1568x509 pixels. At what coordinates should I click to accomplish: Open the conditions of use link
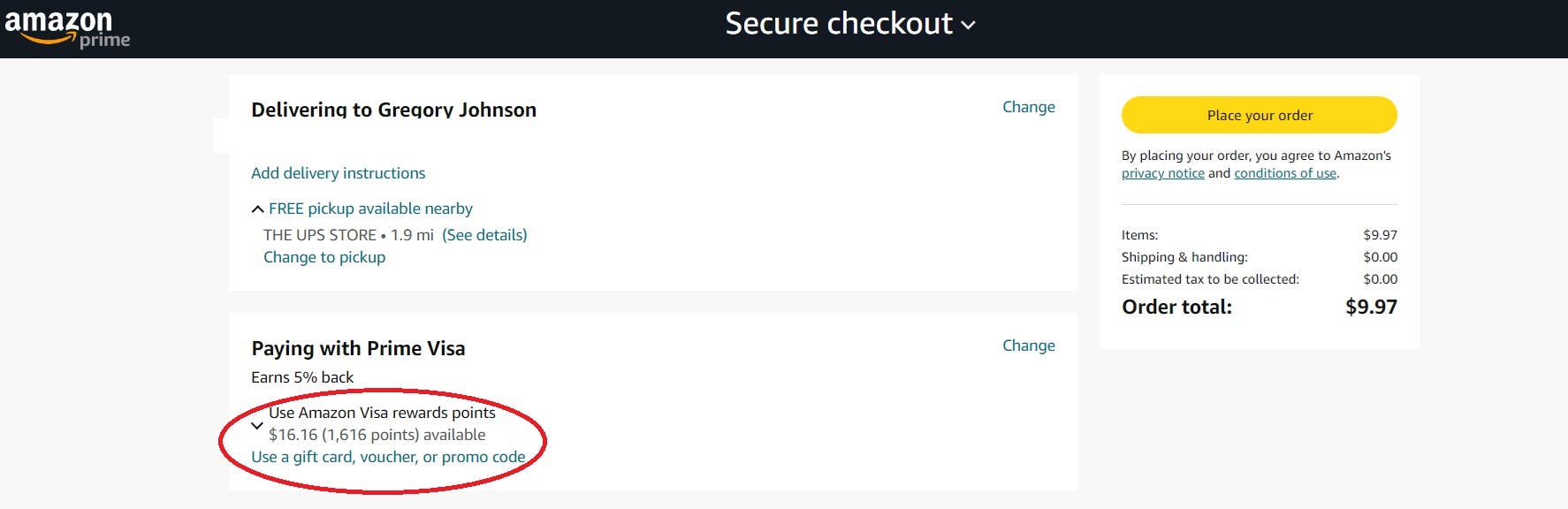click(1285, 173)
